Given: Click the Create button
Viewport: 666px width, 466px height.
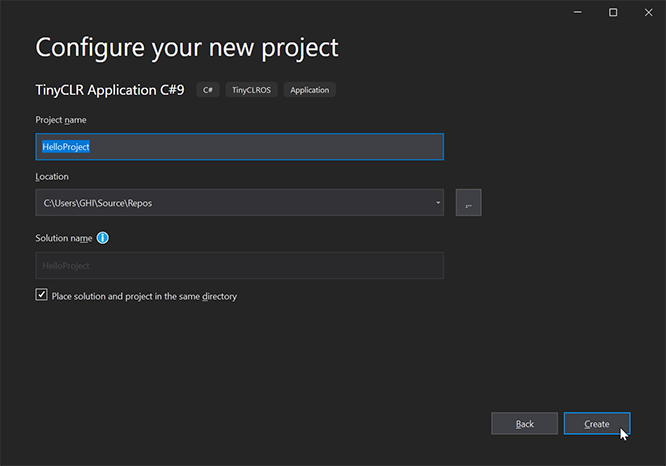Looking at the screenshot, I should coord(597,424).
